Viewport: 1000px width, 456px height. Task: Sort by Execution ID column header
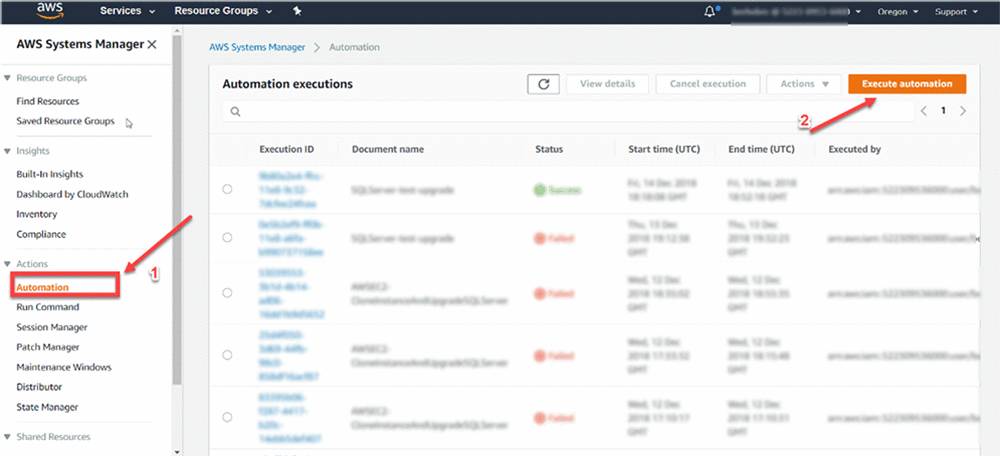click(286, 149)
